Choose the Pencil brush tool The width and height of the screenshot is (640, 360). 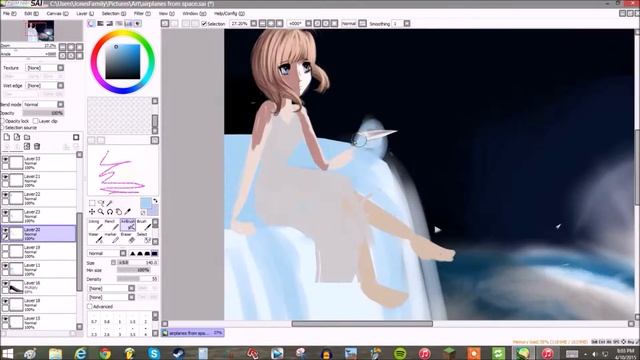pyautogui.click(x=112, y=225)
